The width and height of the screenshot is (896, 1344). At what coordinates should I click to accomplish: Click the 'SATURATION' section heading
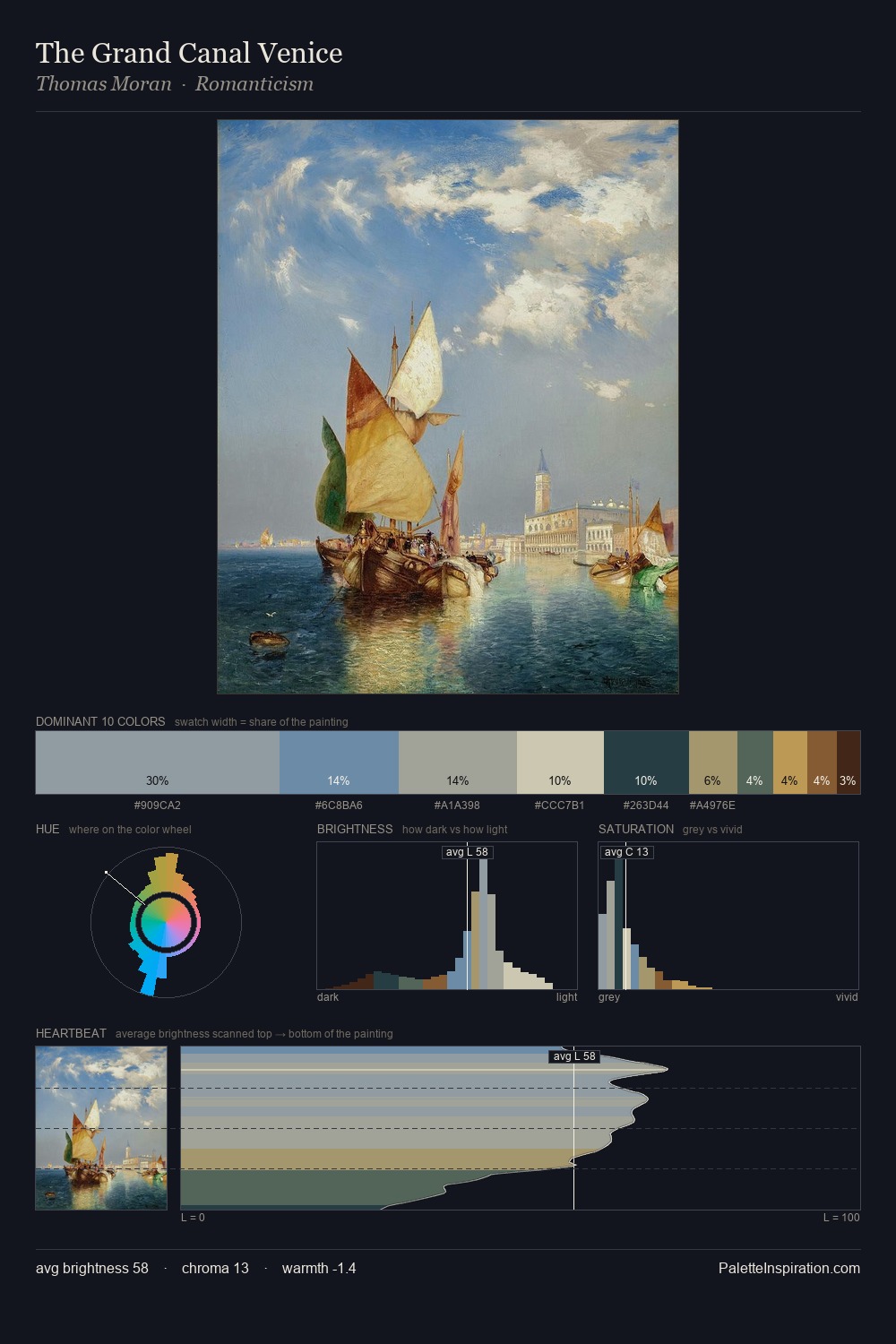coord(636,829)
